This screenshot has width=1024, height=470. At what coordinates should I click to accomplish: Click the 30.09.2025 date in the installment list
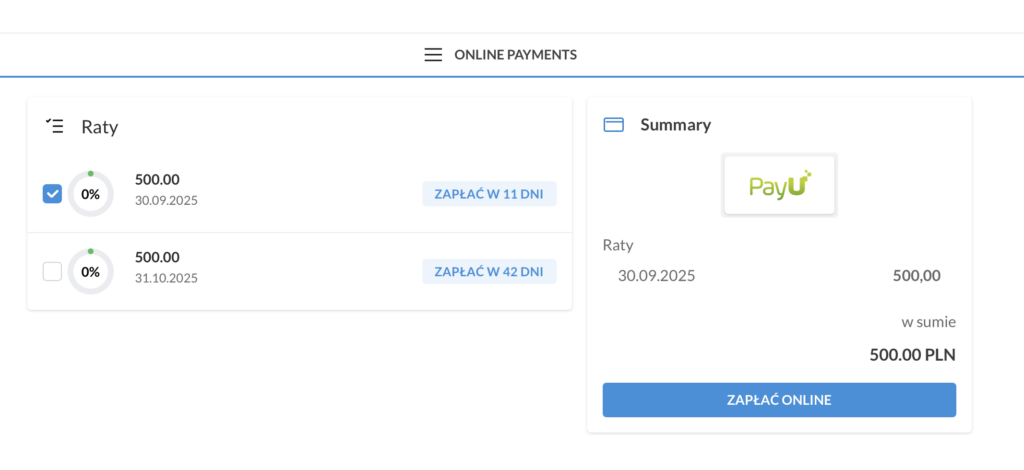click(x=167, y=200)
